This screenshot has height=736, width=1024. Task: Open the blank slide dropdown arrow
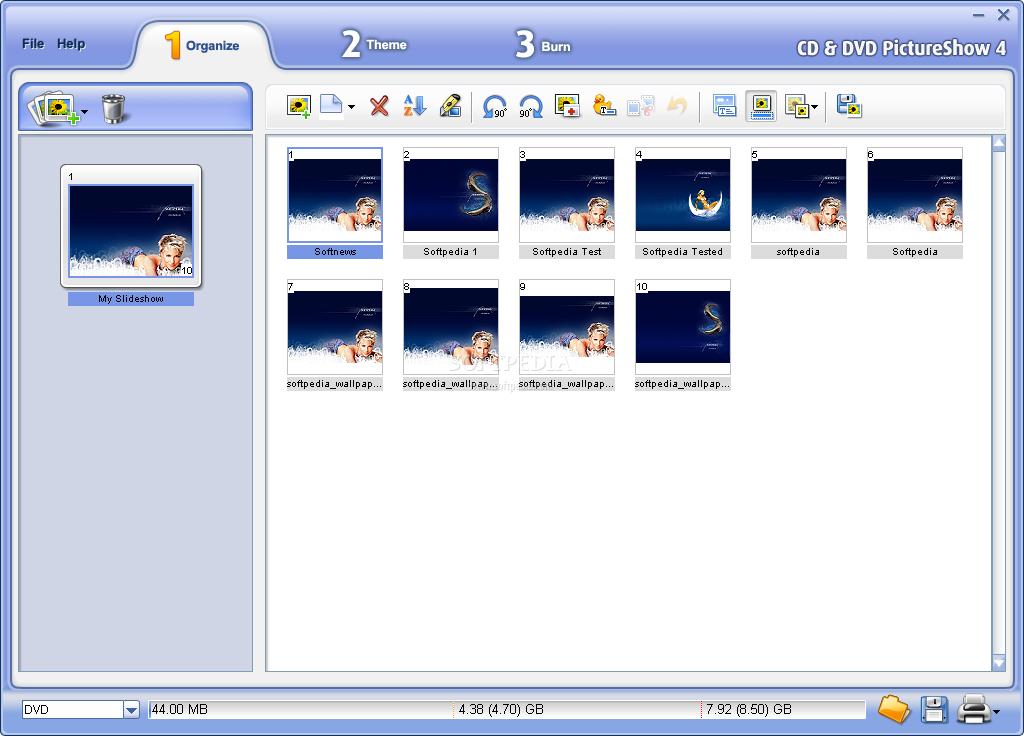351,106
